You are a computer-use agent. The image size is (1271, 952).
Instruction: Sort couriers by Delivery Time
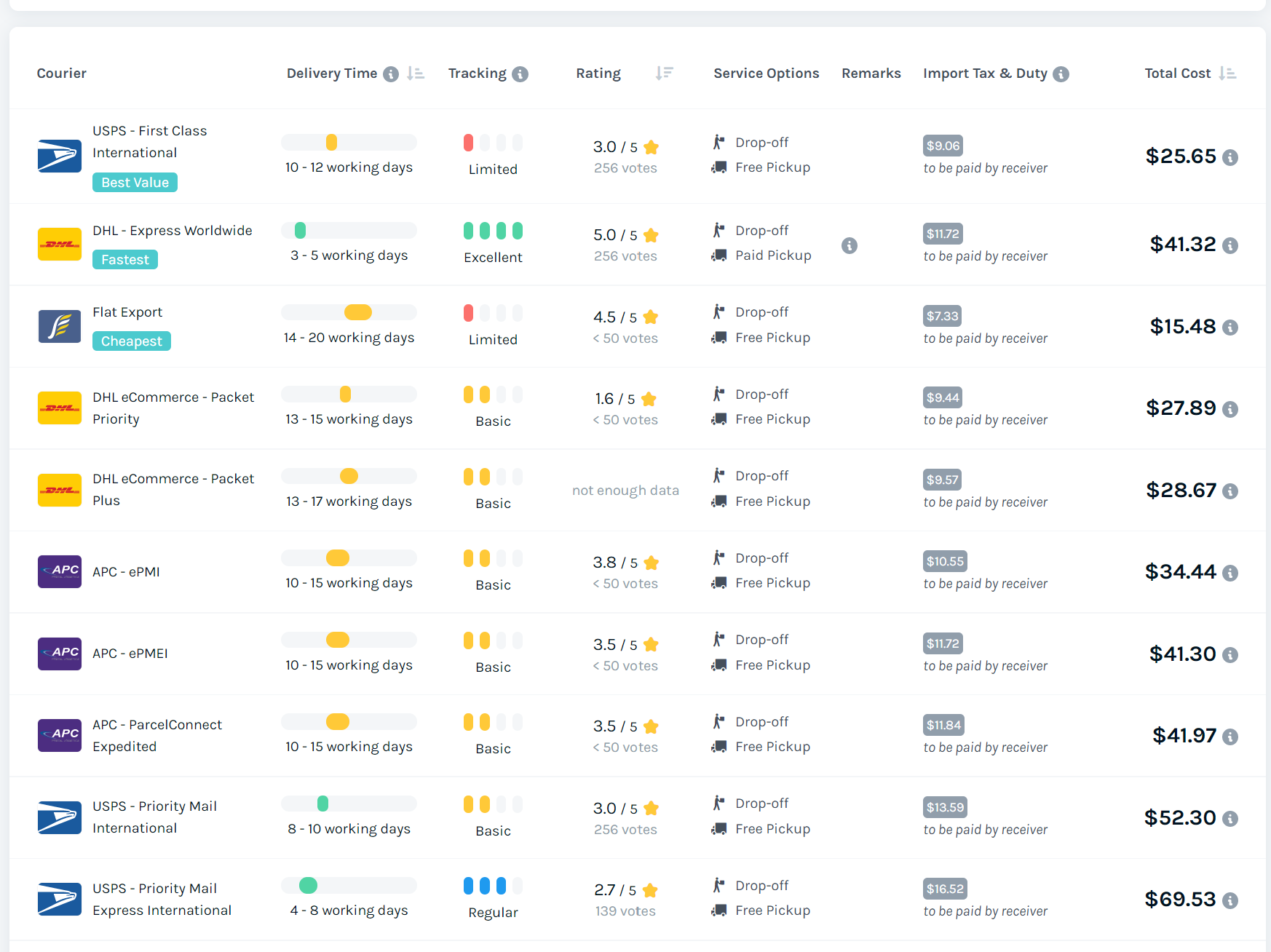pyautogui.click(x=416, y=74)
